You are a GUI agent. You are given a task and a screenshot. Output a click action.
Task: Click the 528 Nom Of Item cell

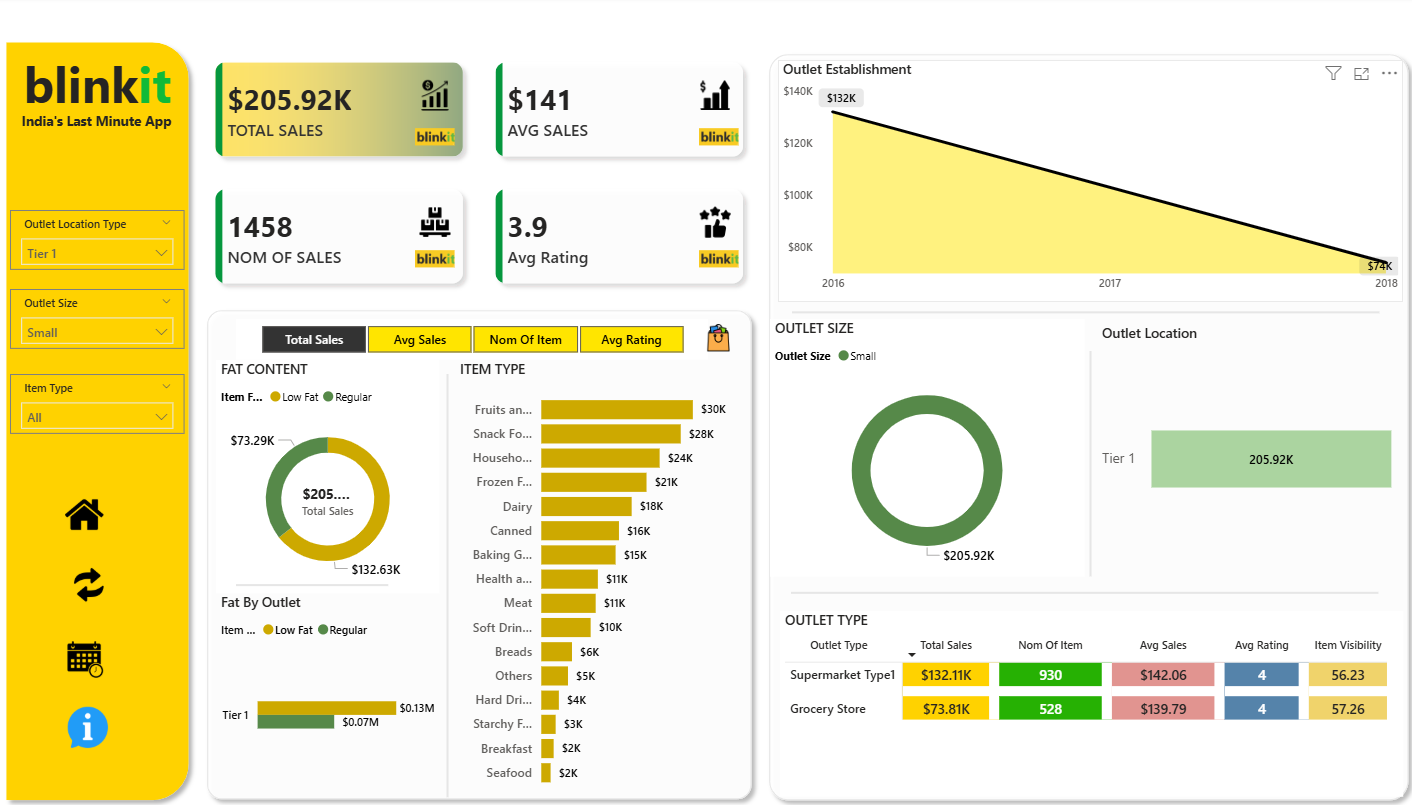(1050, 709)
